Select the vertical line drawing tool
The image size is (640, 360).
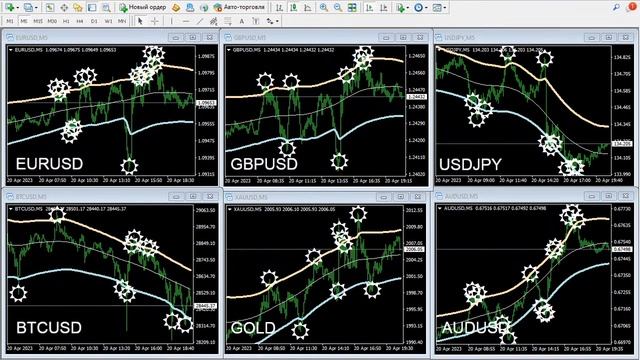(x=171, y=21)
